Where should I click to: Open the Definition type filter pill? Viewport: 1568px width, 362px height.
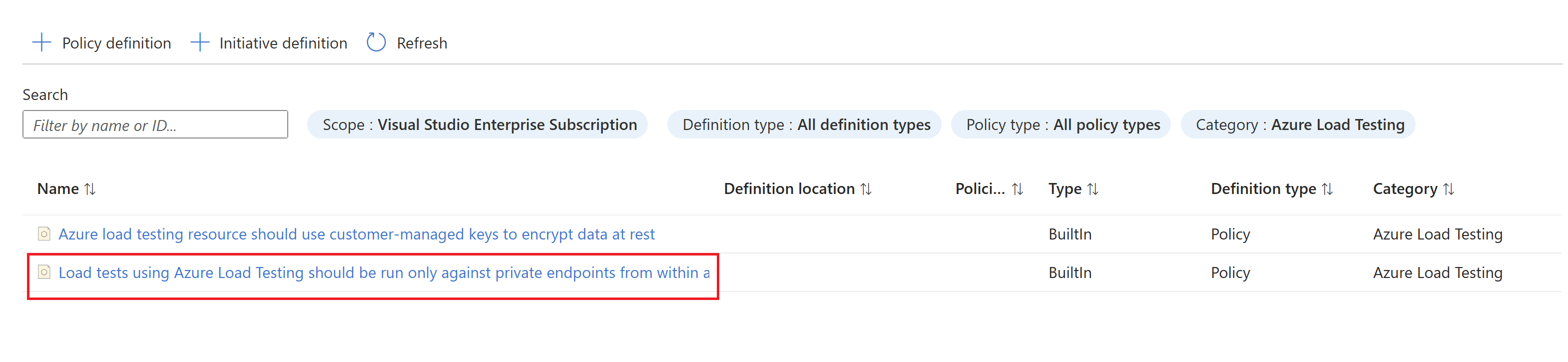(x=806, y=124)
